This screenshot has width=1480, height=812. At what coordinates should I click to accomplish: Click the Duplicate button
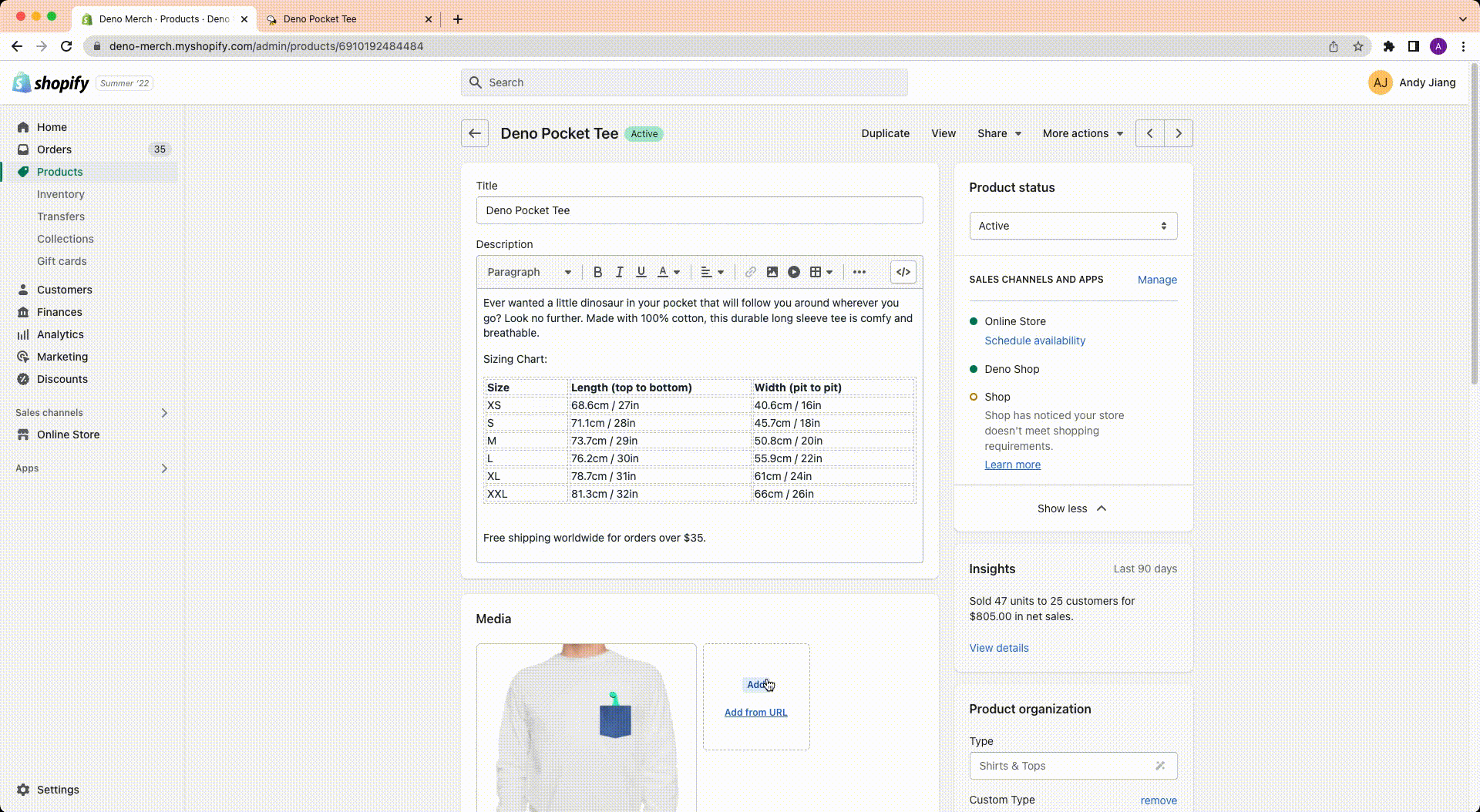pyautogui.click(x=885, y=133)
